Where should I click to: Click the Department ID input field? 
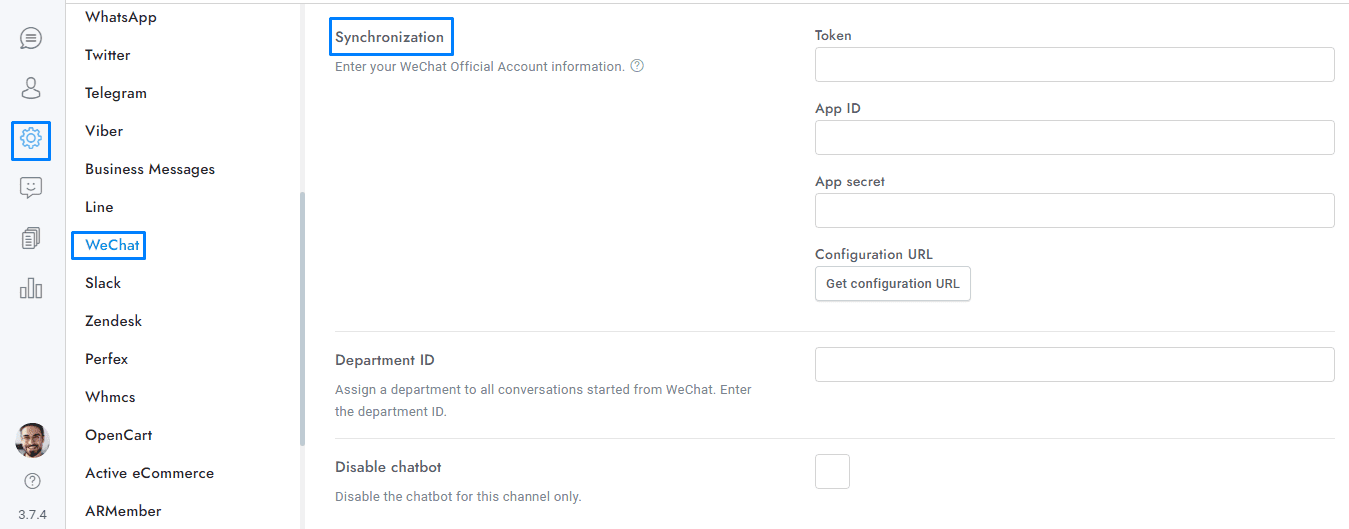click(x=1074, y=364)
